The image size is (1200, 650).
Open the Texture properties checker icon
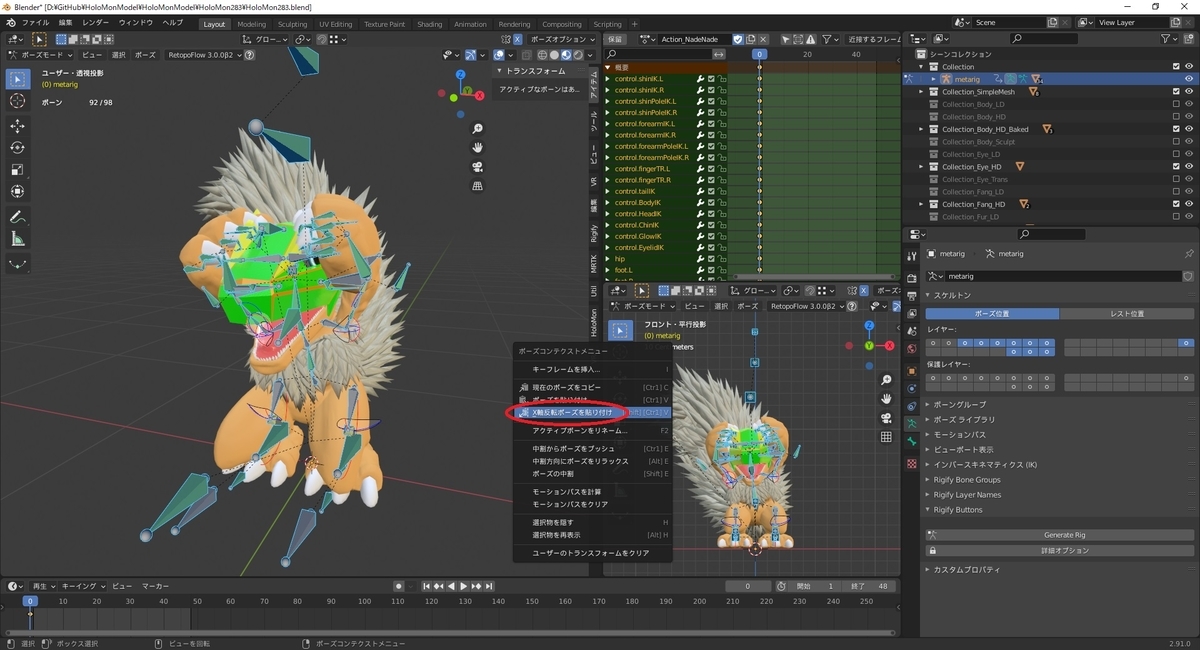tap(911, 464)
